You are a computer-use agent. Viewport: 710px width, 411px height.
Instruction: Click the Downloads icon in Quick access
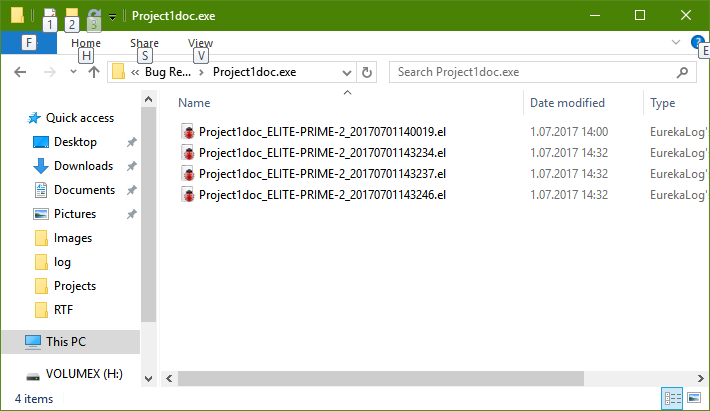pos(41,166)
